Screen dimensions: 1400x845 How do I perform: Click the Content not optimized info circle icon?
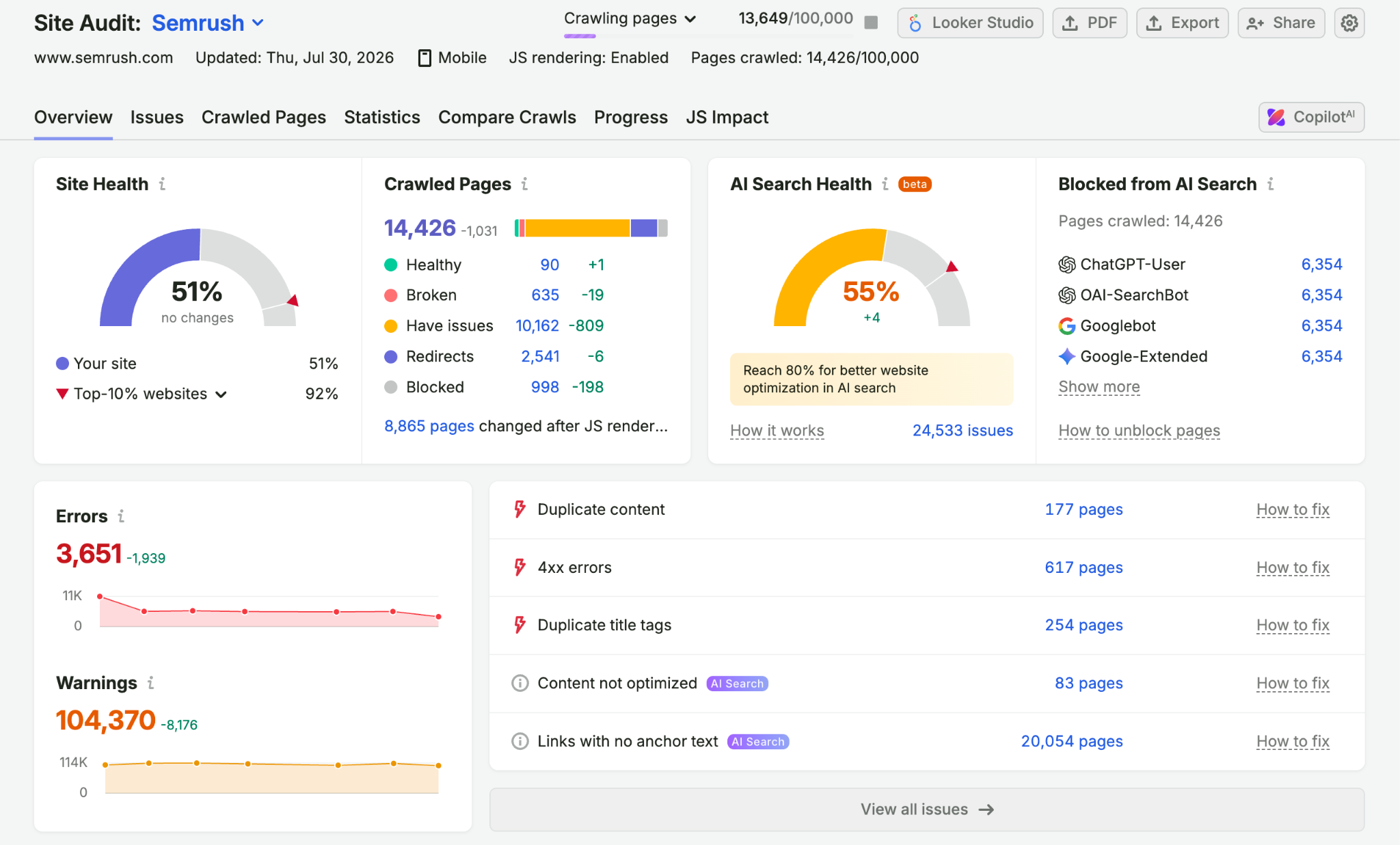520,683
